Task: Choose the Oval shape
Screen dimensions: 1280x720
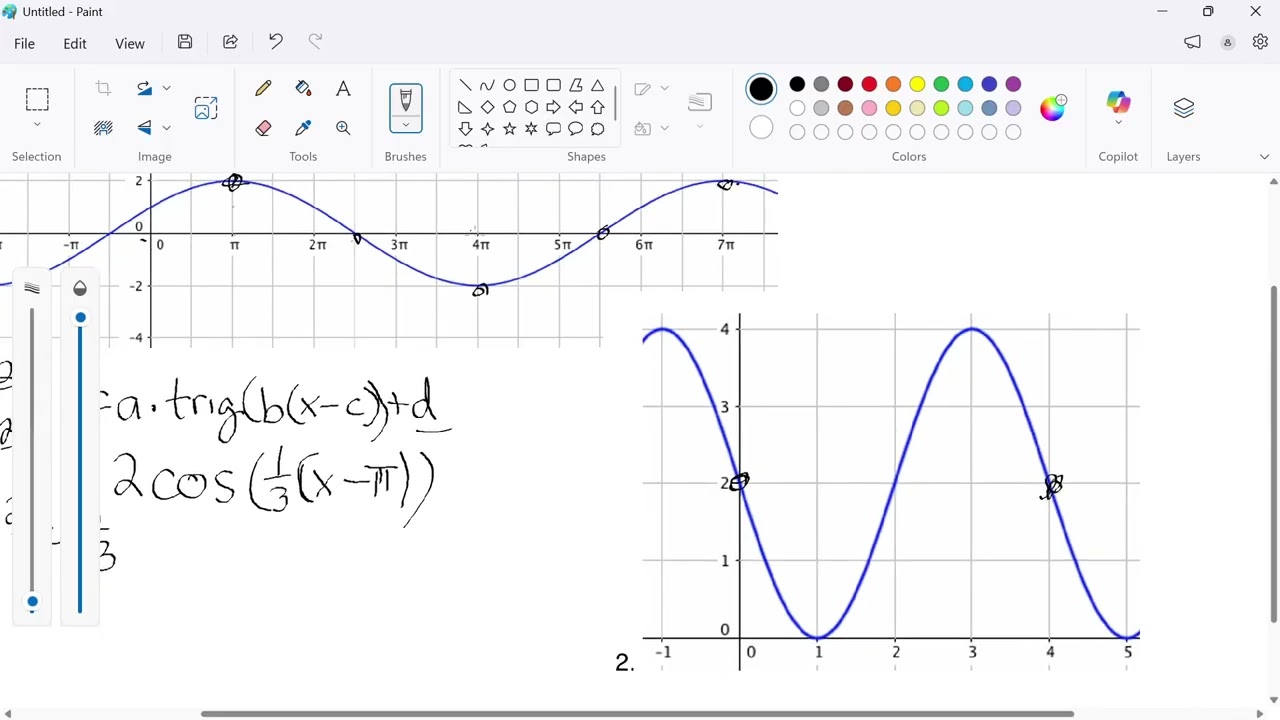Action: pos(509,85)
